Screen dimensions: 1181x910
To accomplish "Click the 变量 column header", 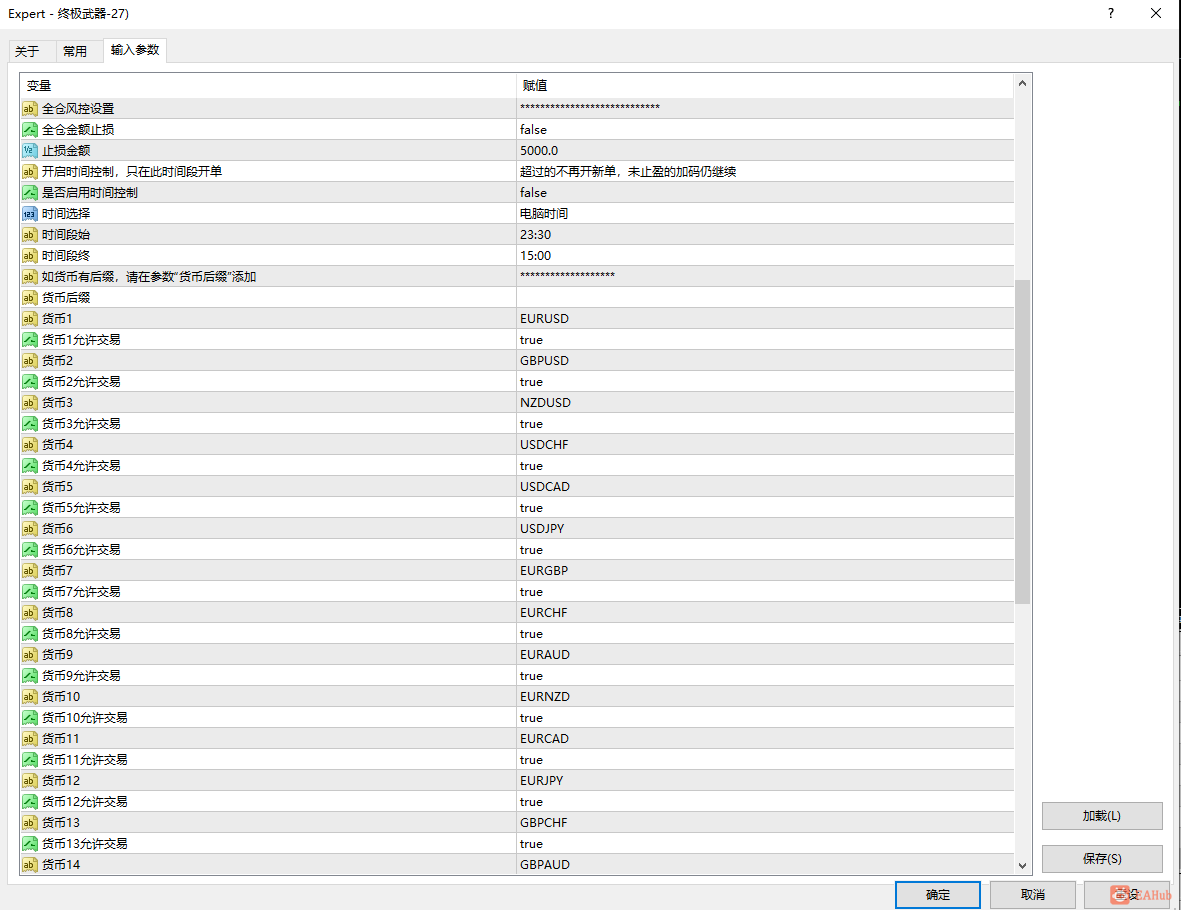I will tap(268, 85).
